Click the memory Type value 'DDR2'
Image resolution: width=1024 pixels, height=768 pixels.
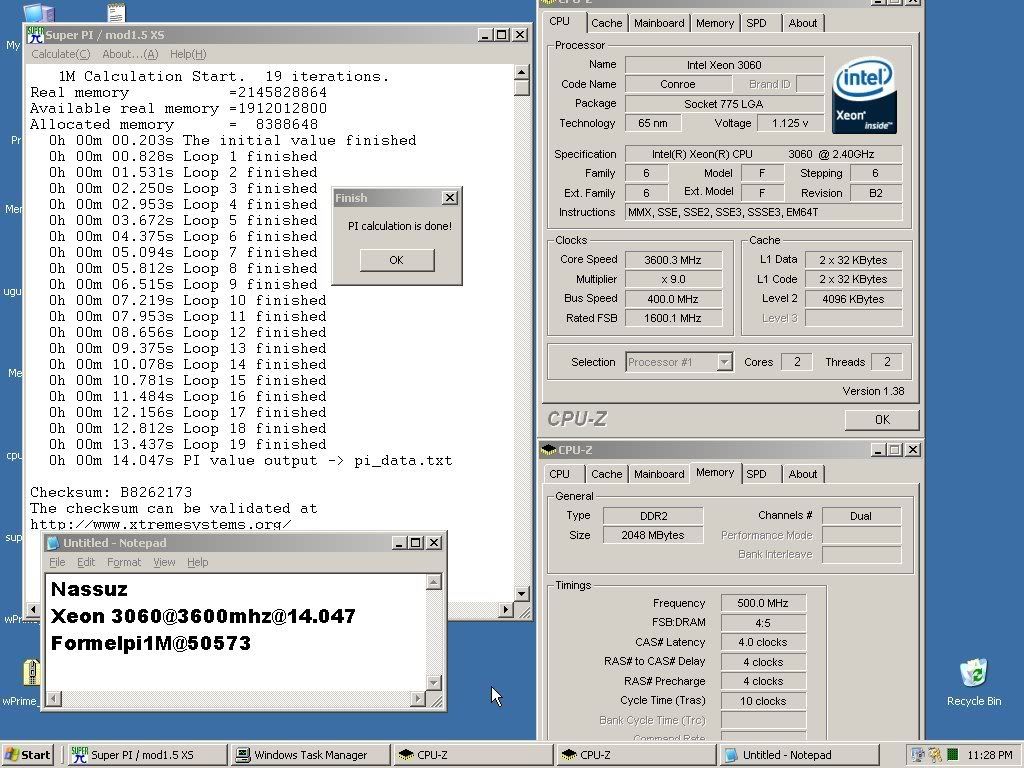[653, 516]
